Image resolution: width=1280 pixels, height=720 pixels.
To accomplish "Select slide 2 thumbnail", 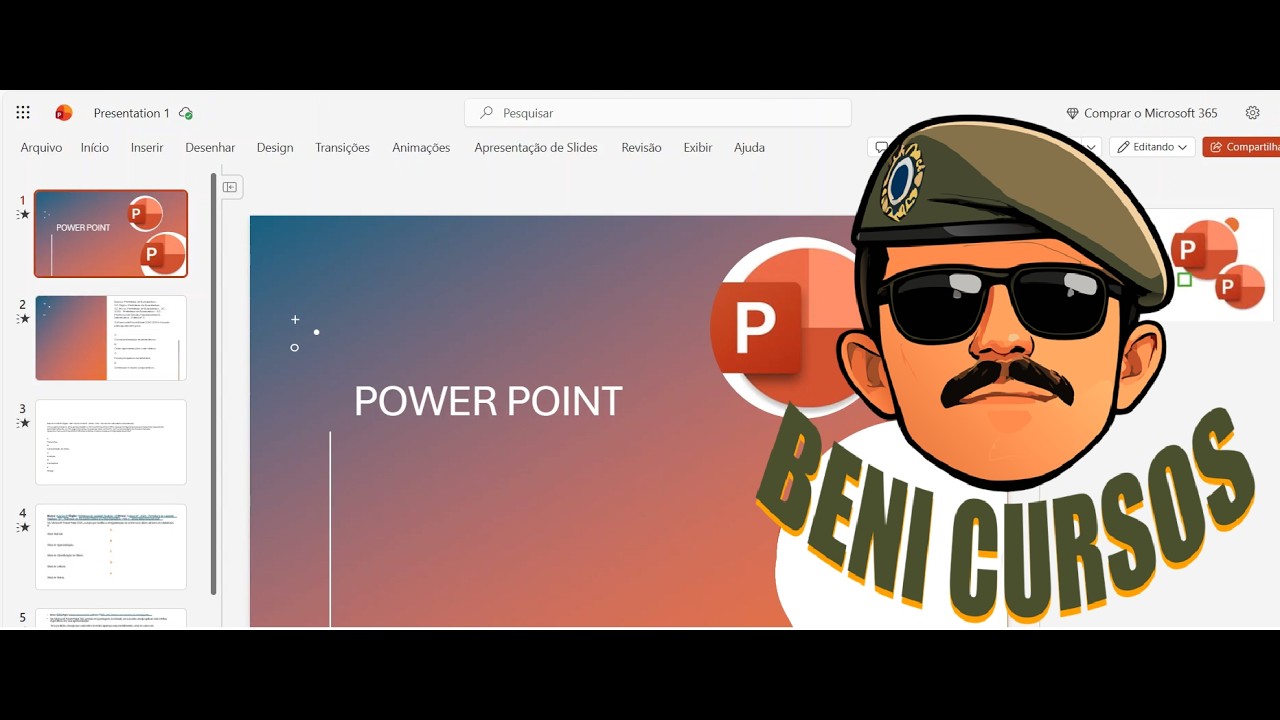I will tap(111, 338).
